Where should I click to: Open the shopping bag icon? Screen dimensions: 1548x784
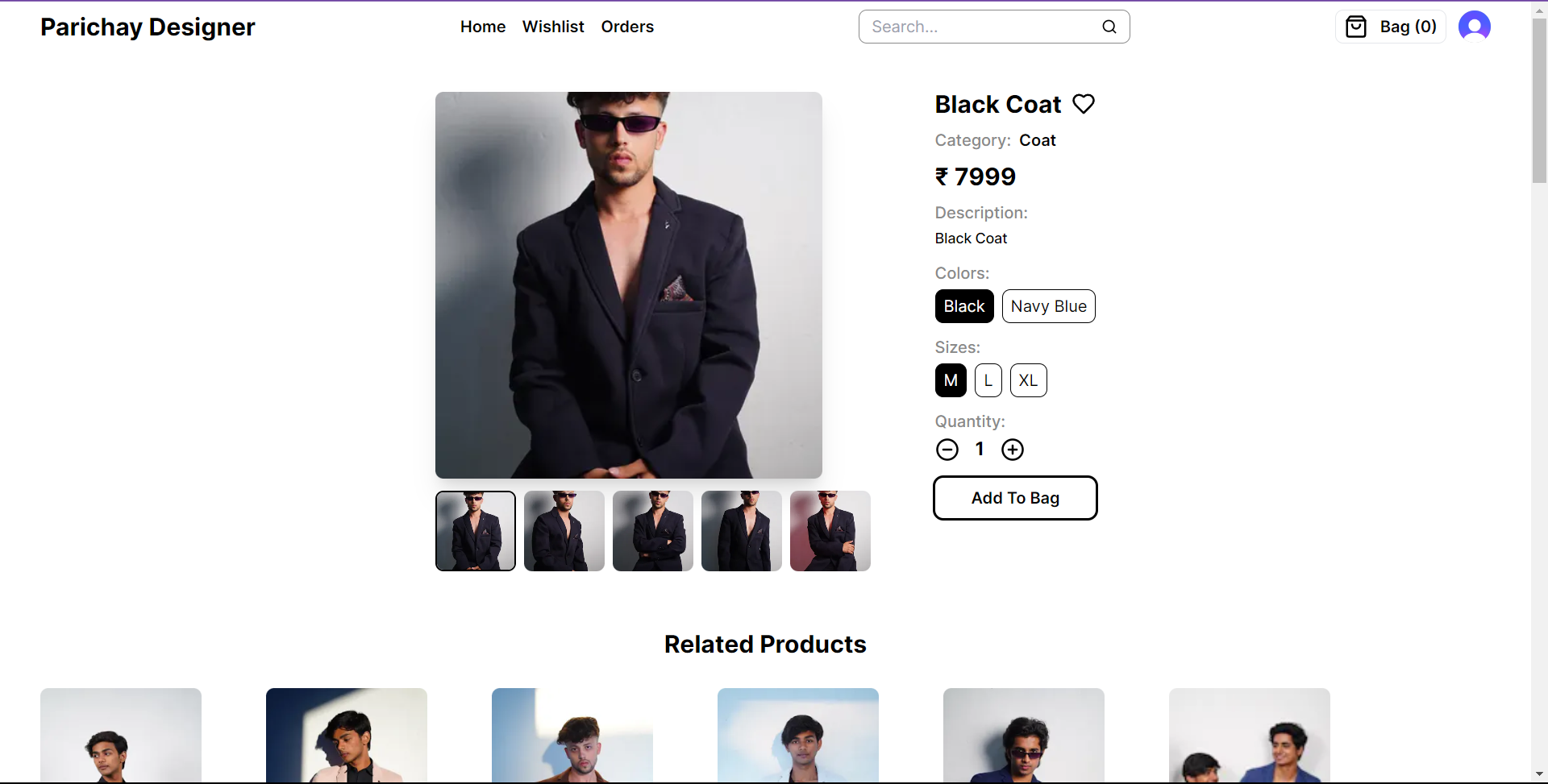coord(1357,27)
